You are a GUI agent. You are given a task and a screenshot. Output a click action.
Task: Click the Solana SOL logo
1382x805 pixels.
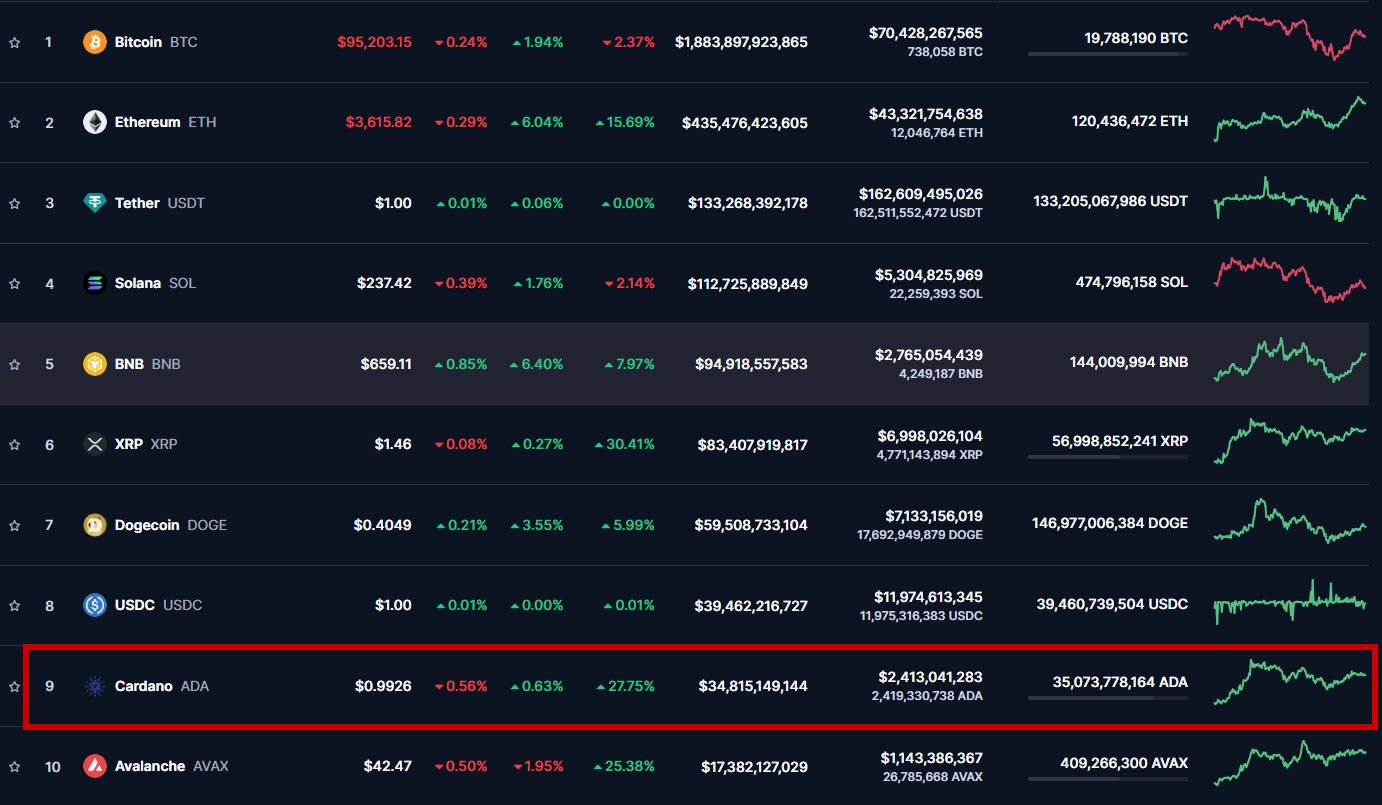(x=95, y=283)
